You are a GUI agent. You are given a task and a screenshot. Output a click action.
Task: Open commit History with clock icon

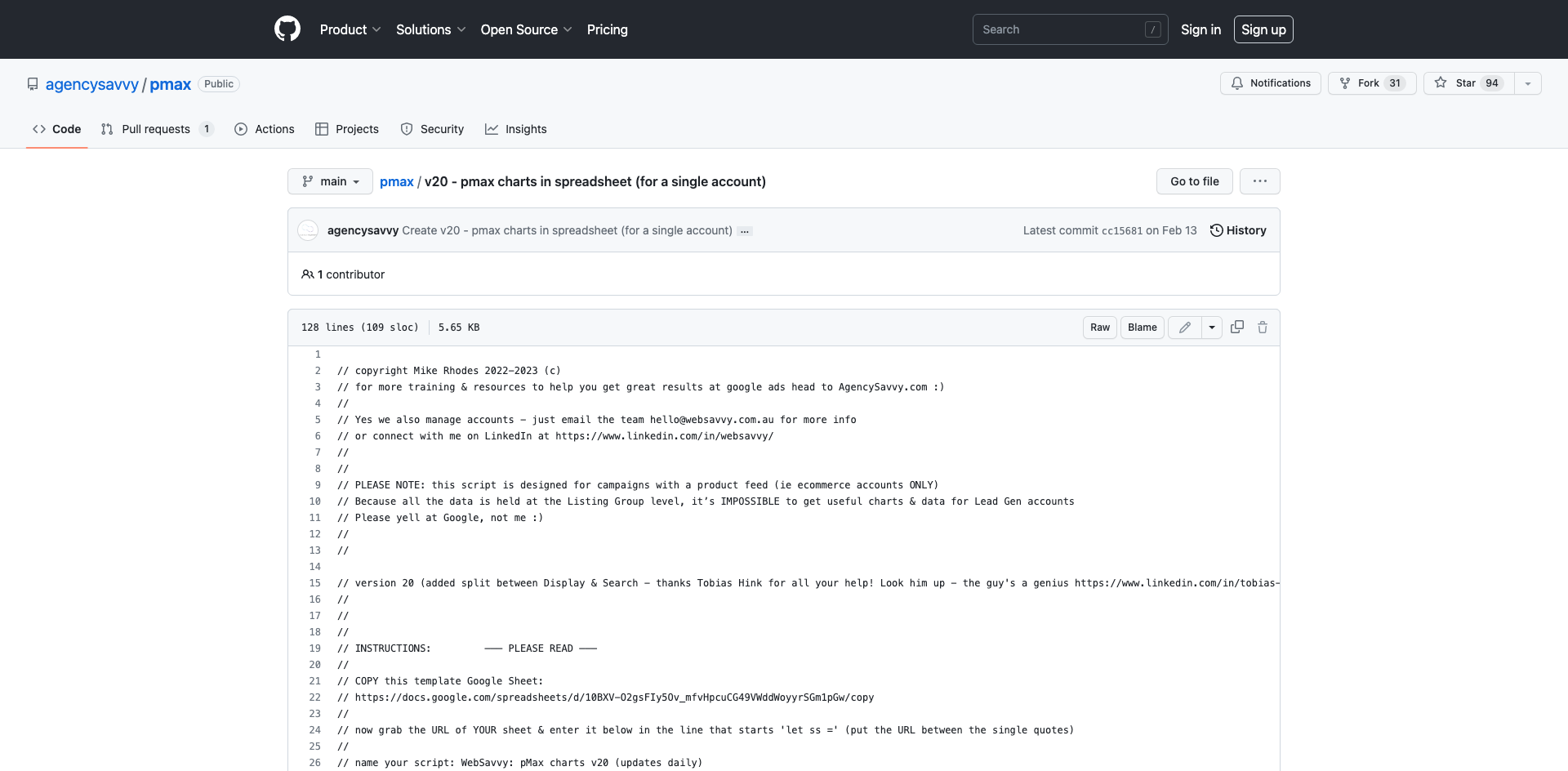pos(1238,230)
